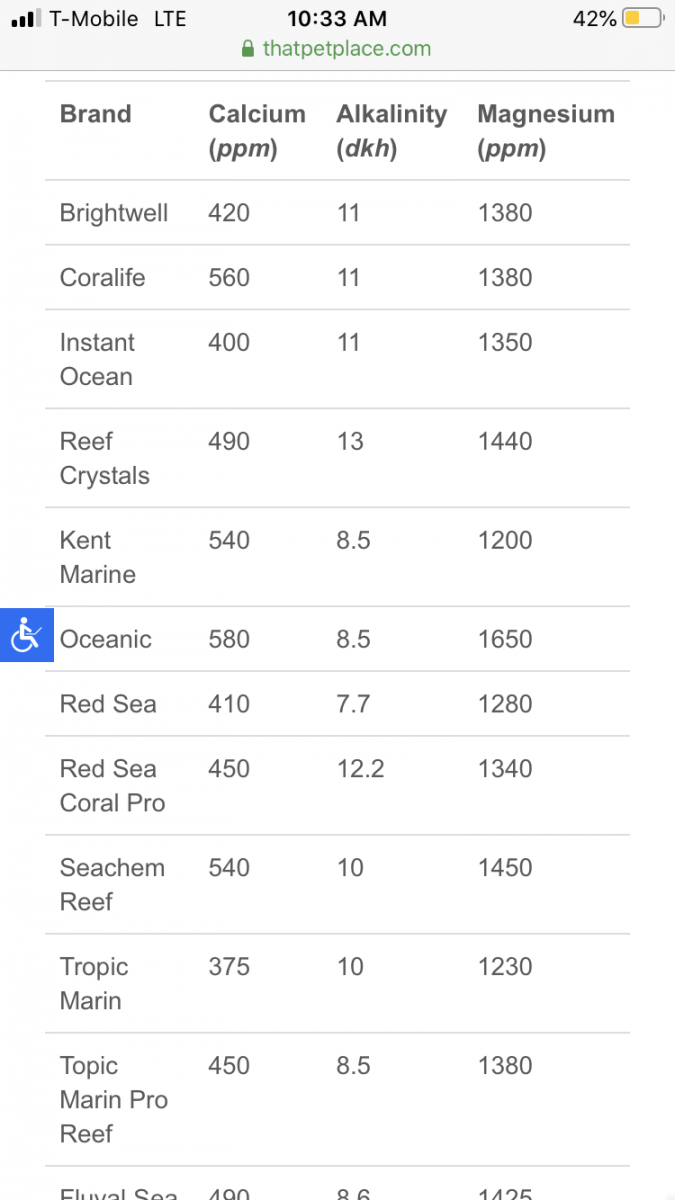Tap the thatpetplace.com address bar
This screenshot has height=1200, width=675.
tap(337, 48)
